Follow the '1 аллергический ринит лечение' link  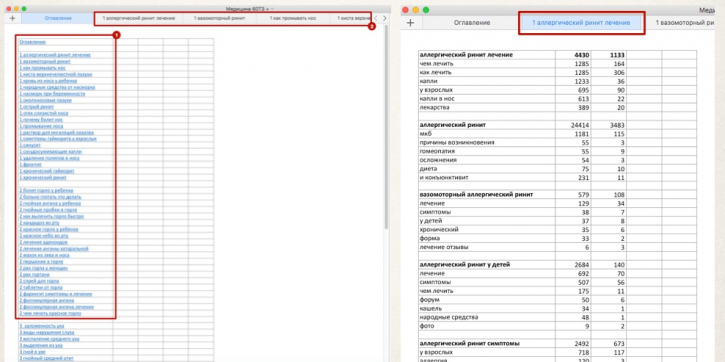[x=55, y=55]
